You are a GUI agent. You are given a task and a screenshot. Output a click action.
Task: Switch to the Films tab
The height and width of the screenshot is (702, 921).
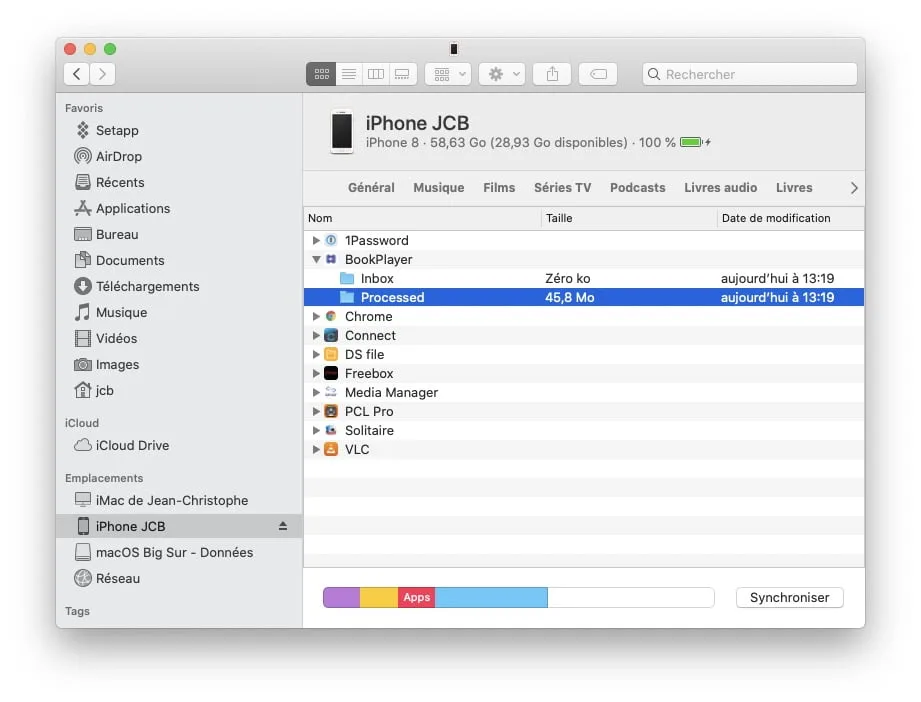click(x=499, y=187)
